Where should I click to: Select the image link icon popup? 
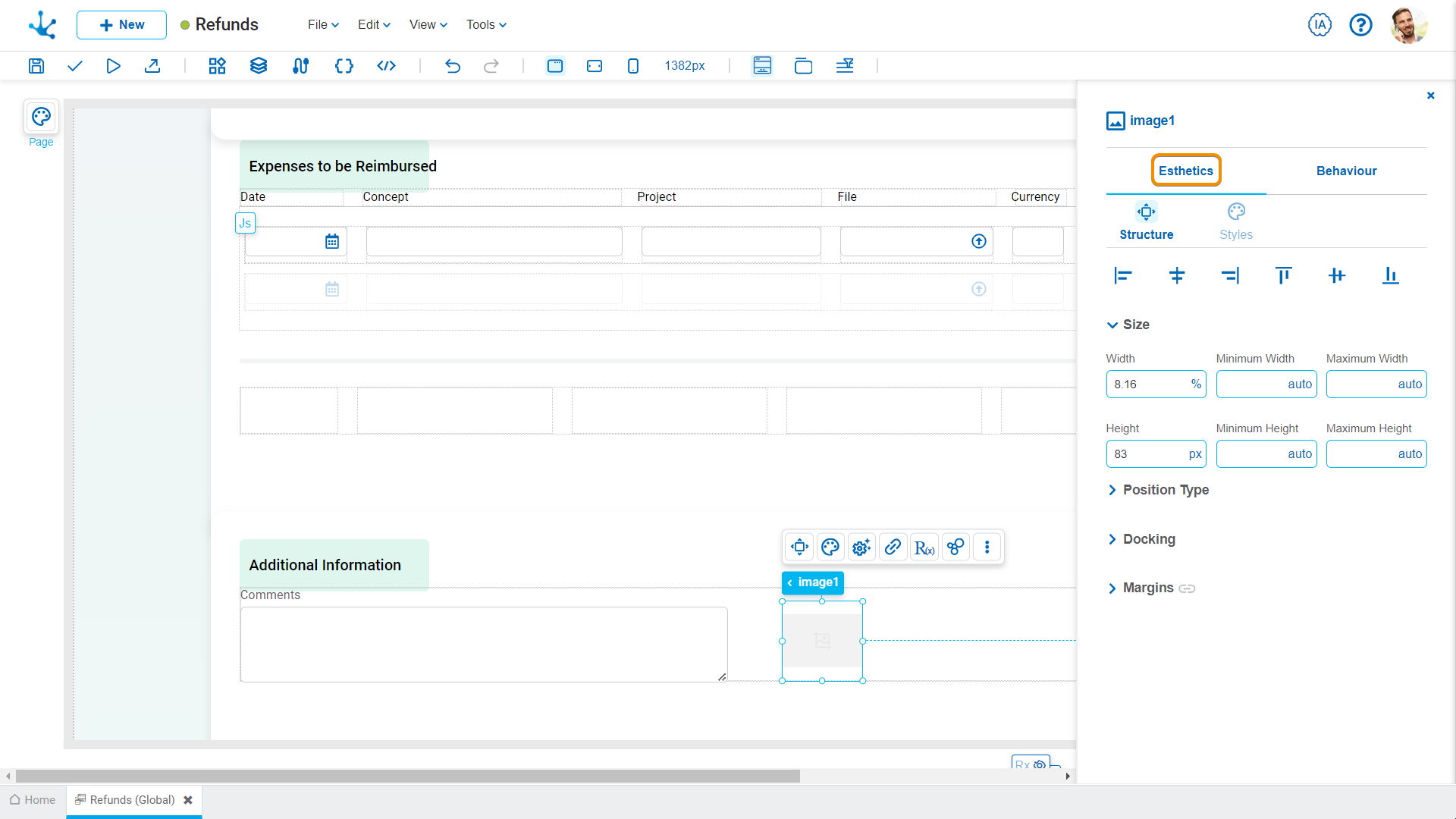[x=893, y=547]
